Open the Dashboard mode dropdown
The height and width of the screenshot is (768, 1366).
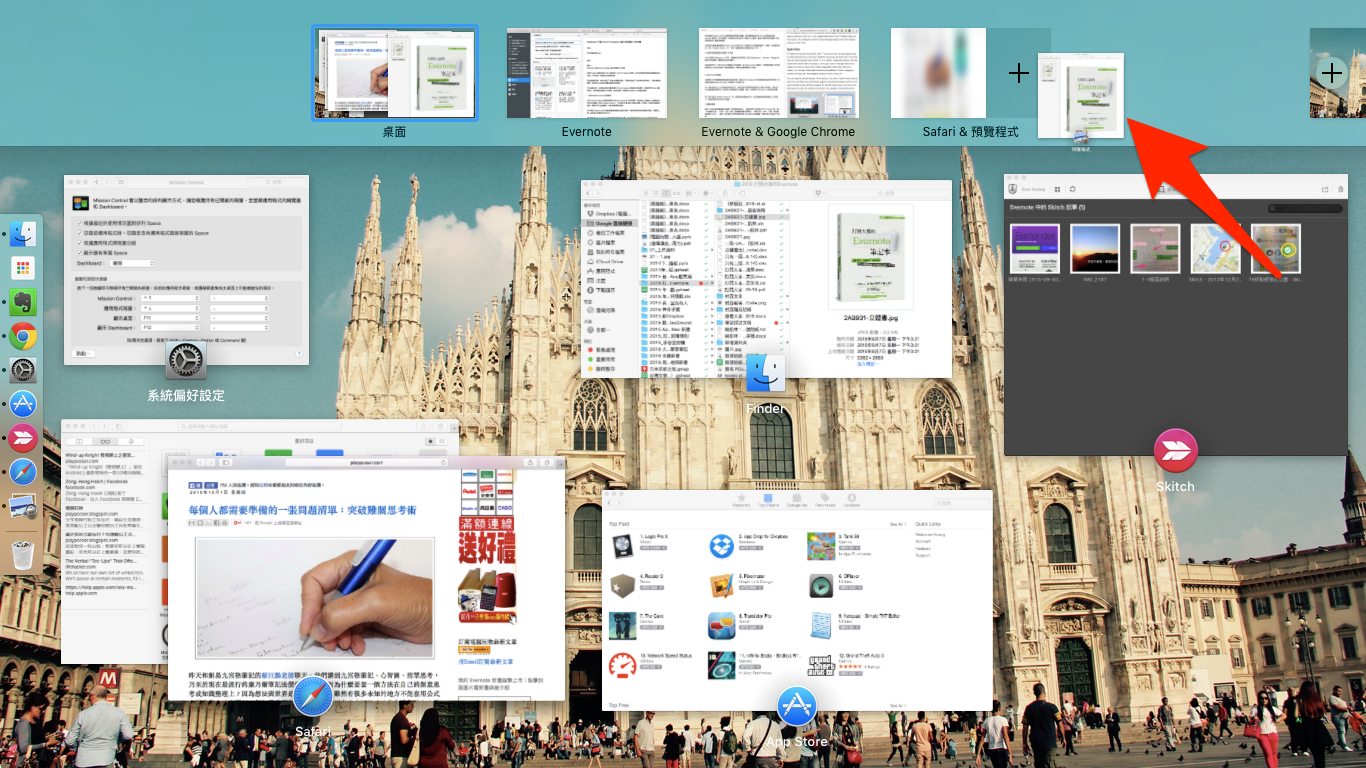tap(132, 263)
